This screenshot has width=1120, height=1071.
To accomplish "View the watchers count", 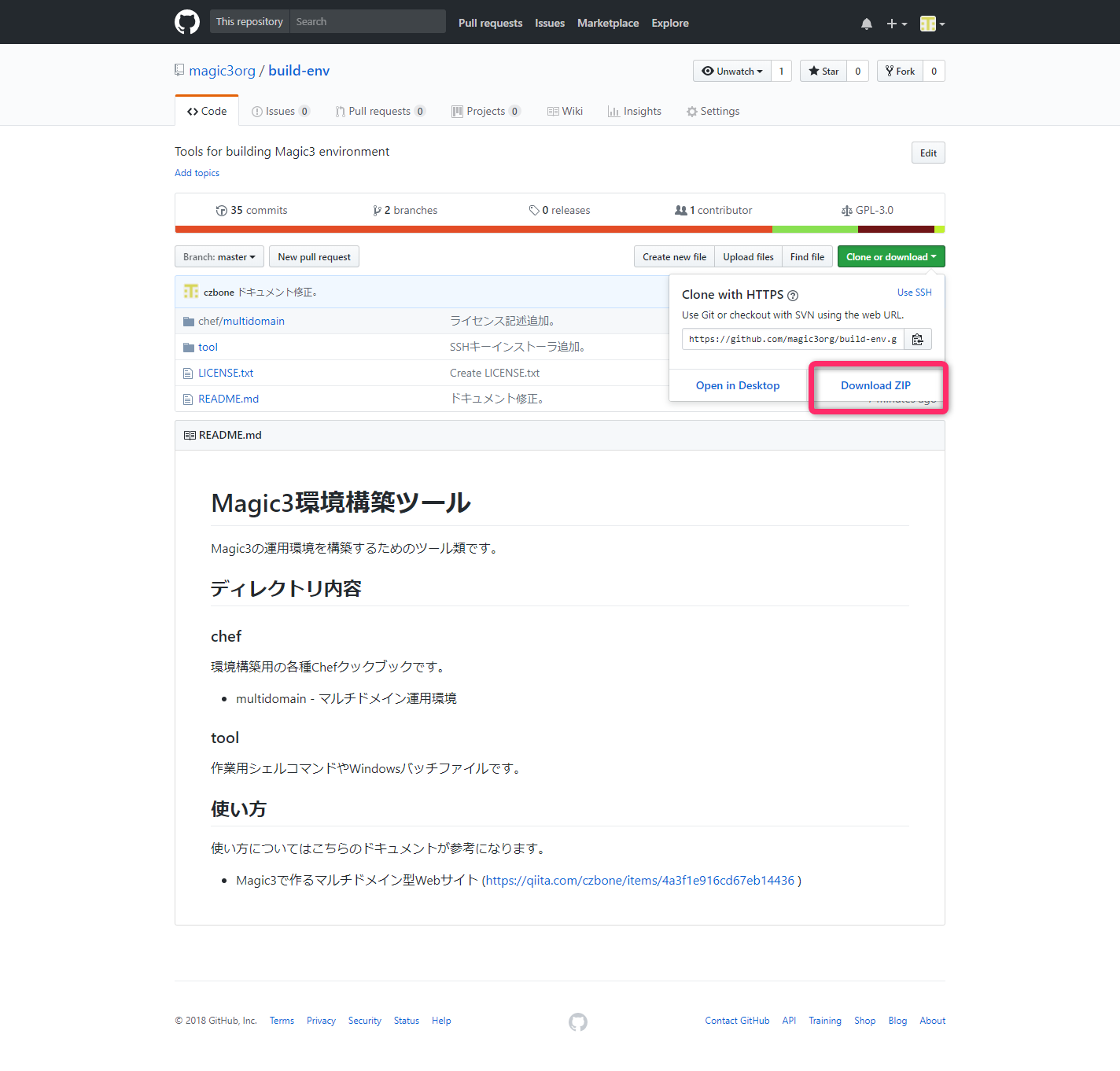I will pos(781,71).
